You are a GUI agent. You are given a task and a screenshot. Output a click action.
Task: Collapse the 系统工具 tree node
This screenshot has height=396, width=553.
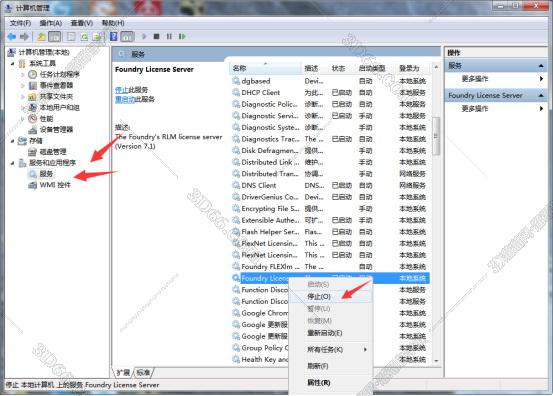[x=12, y=64]
